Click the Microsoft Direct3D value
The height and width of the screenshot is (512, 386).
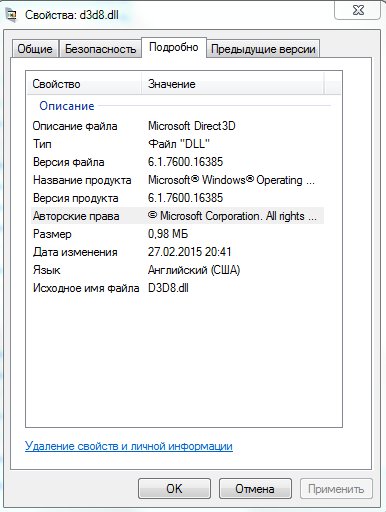(192, 126)
